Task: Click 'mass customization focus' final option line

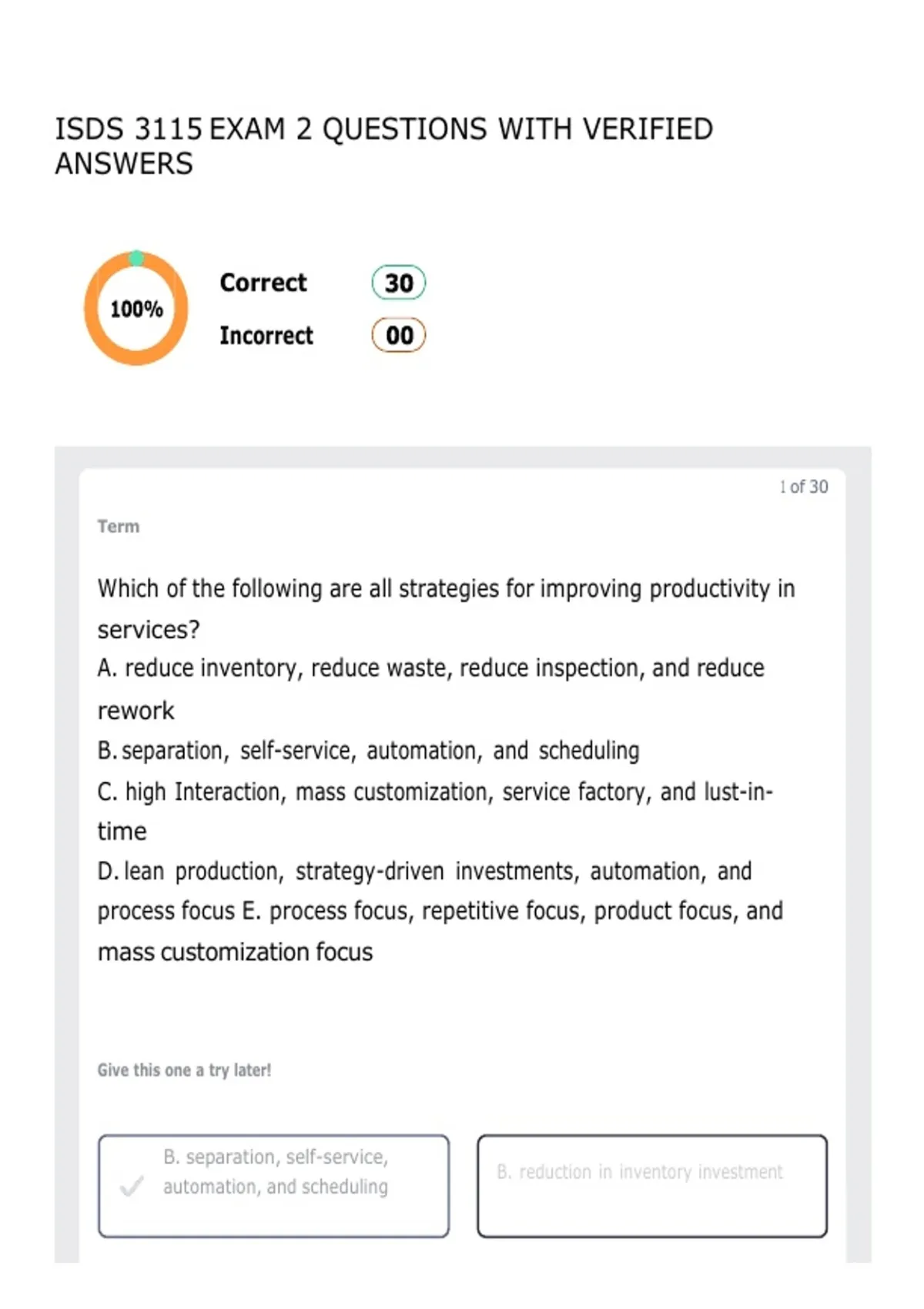Action: pyautogui.click(x=235, y=952)
